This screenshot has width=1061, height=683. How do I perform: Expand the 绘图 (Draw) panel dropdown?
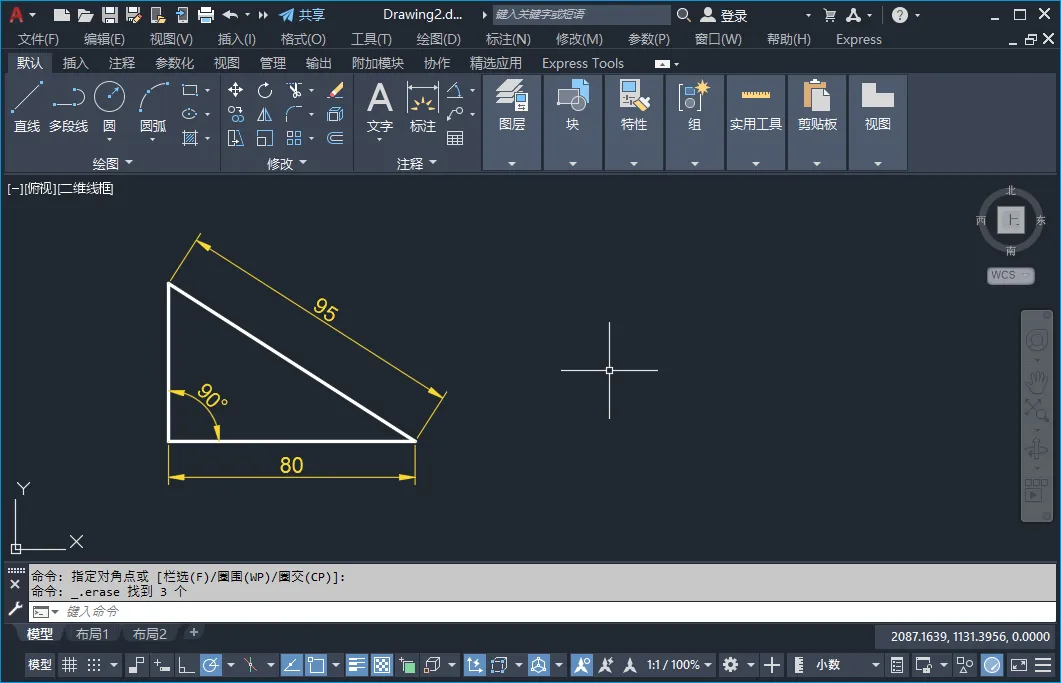112,163
